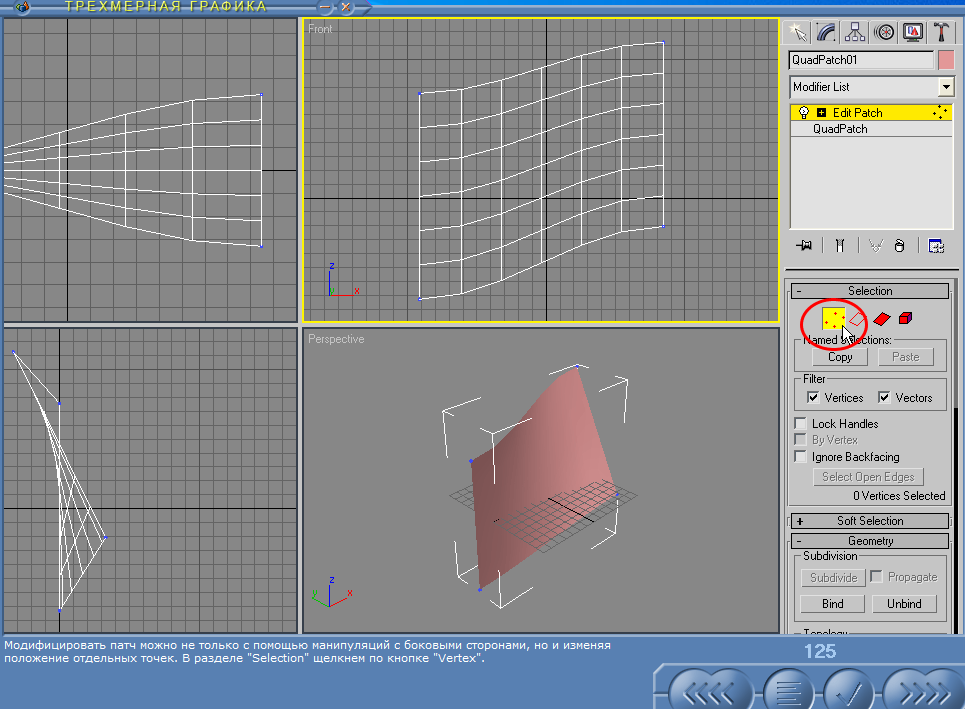Click the Front viewport label
The width and height of the screenshot is (965, 709).
pyautogui.click(x=320, y=29)
